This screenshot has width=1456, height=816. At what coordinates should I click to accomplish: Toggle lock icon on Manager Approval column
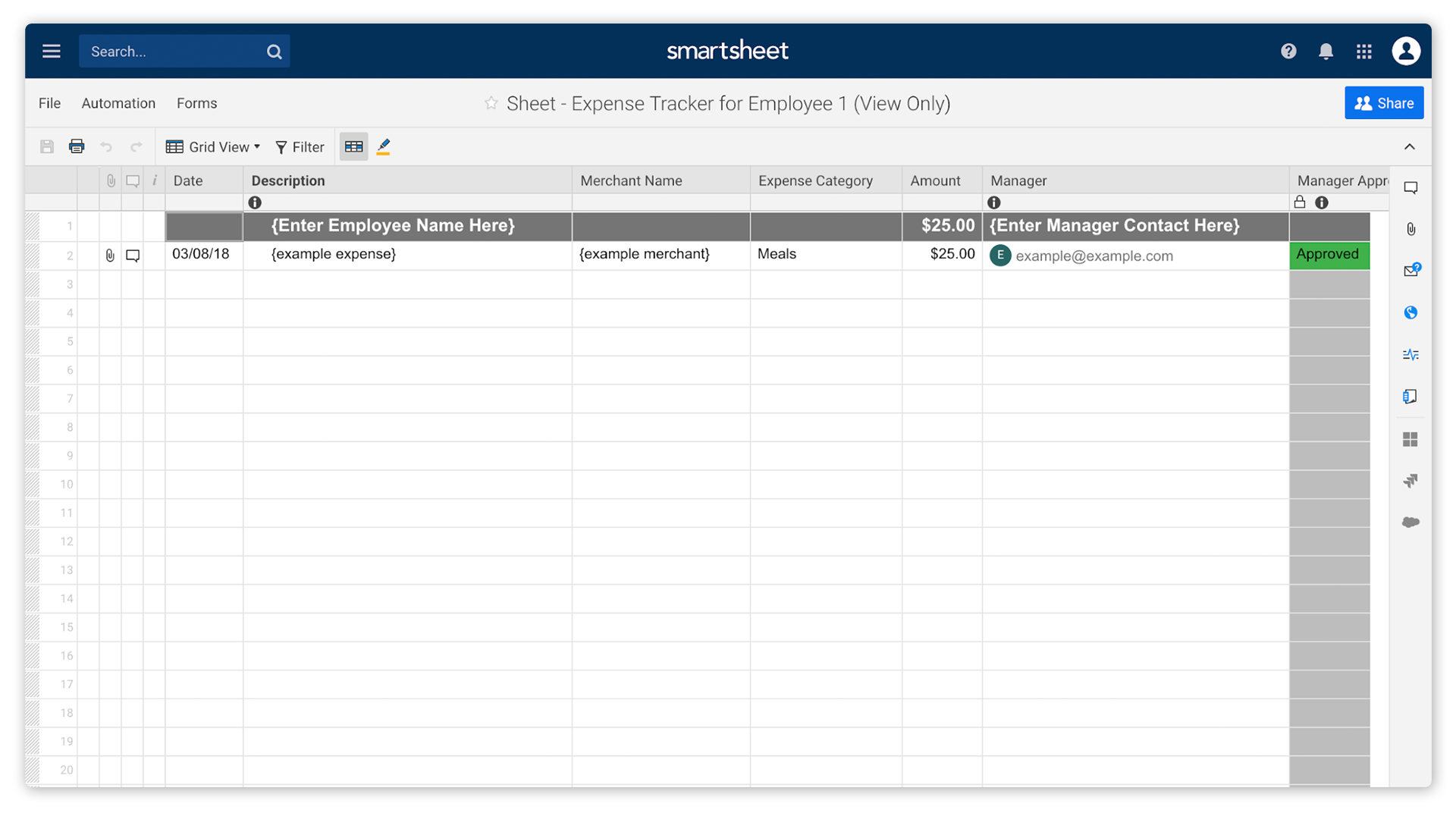(x=1300, y=202)
